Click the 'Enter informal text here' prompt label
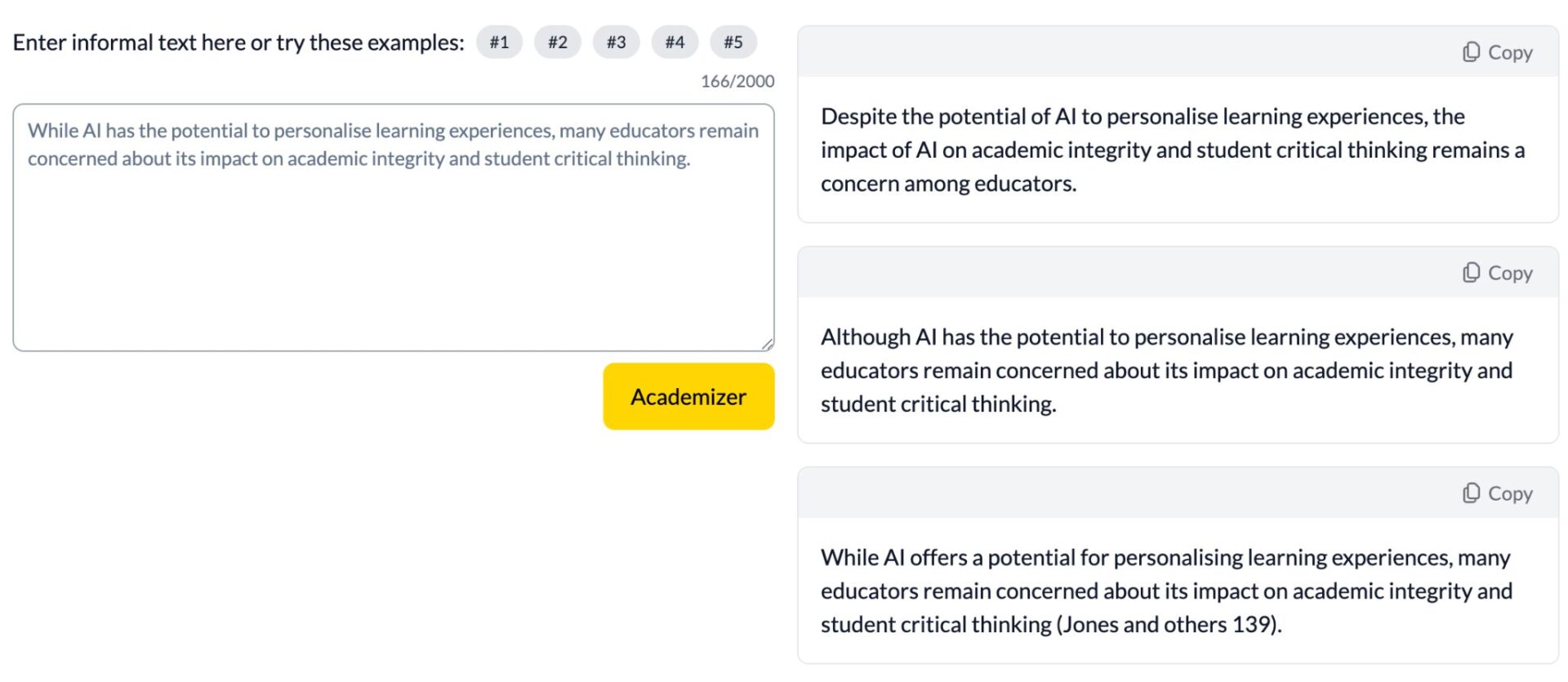This screenshot has height=682, width=1568. [x=238, y=42]
